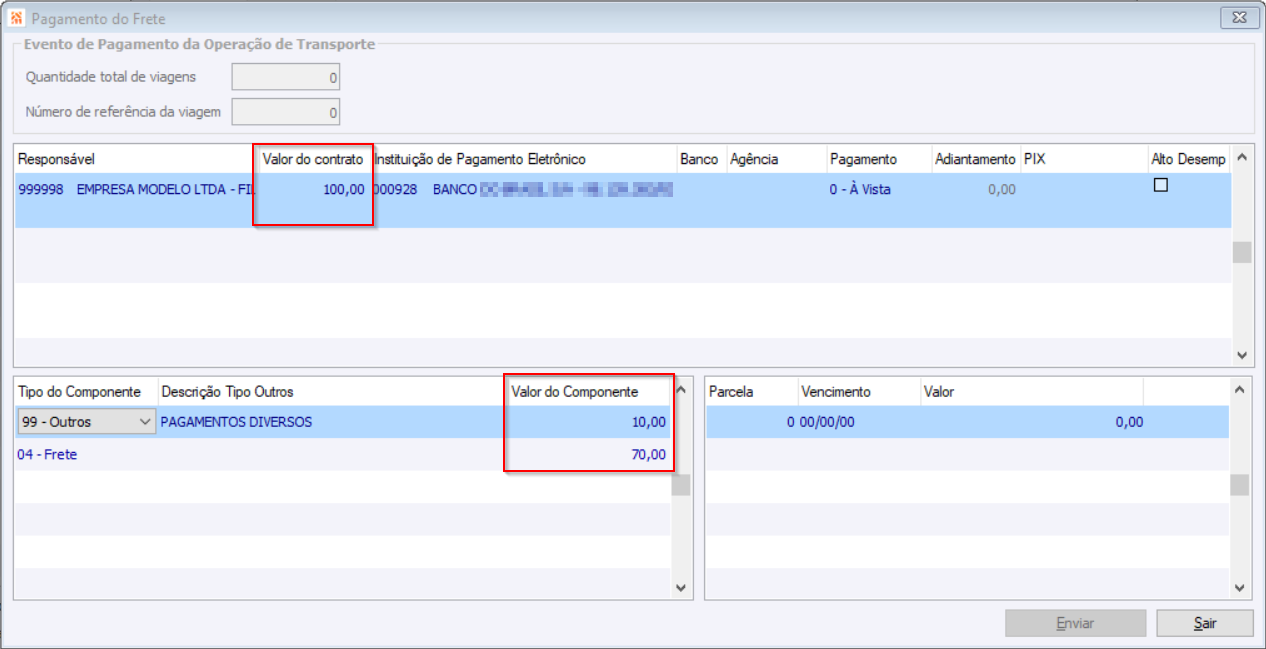Click the installments grid scrollbar thumb
The image size is (1266, 649).
point(1240,485)
